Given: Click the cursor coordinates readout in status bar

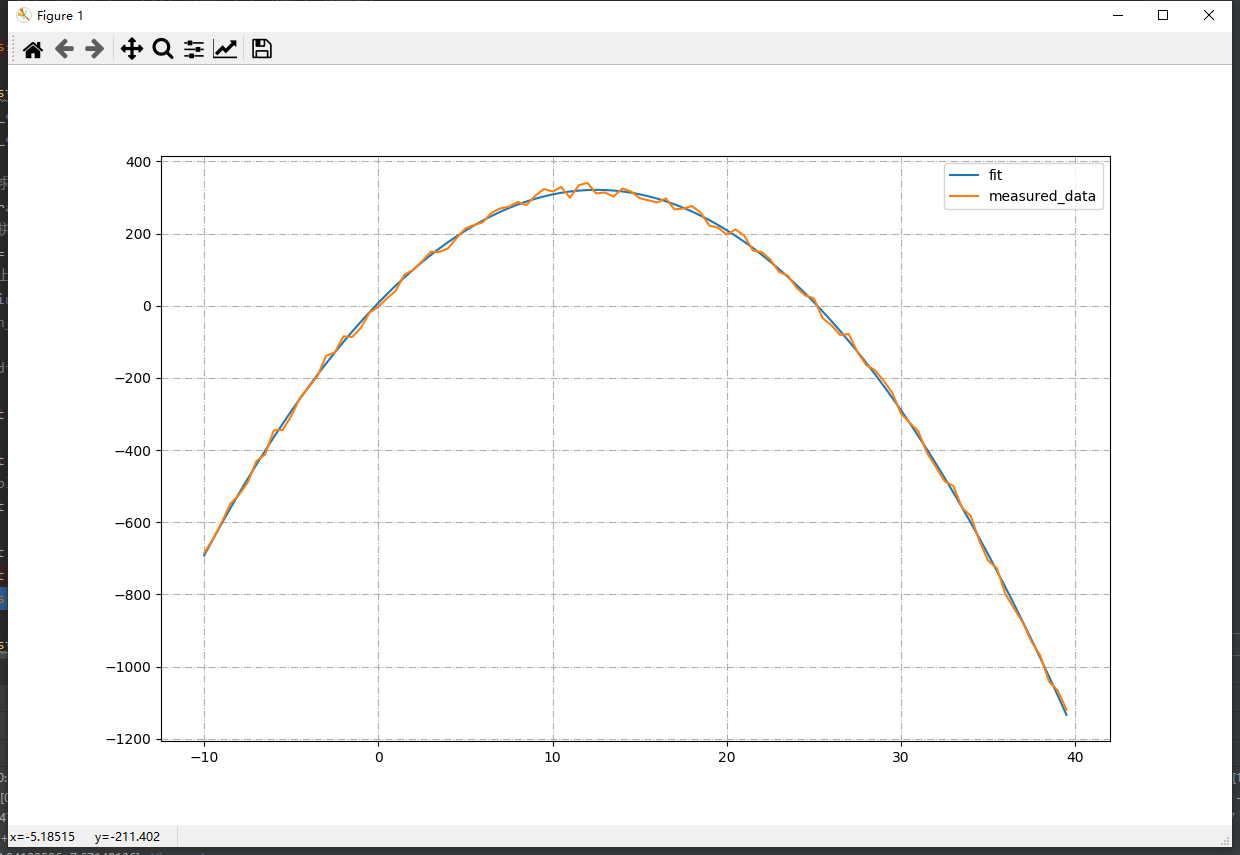Looking at the screenshot, I should [x=85, y=836].
